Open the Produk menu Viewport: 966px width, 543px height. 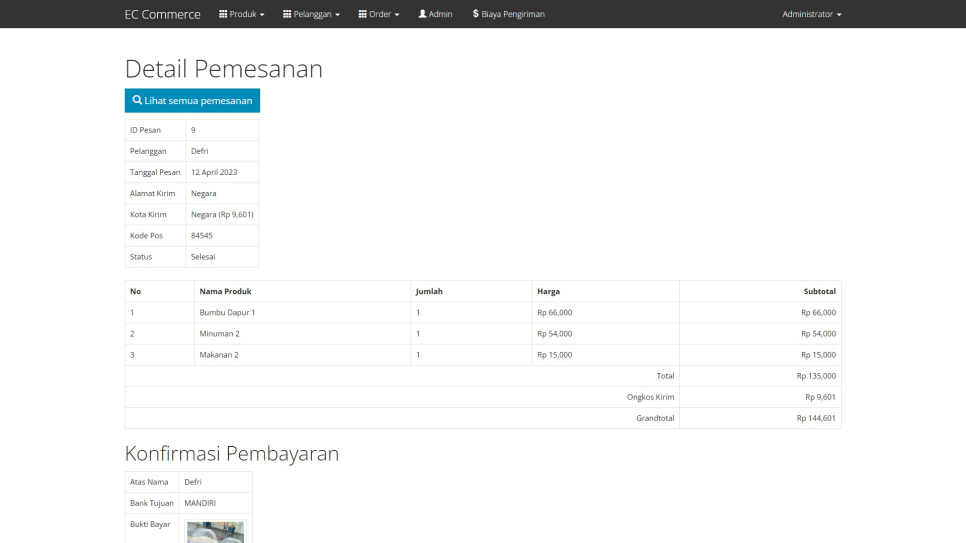[242, 14]
